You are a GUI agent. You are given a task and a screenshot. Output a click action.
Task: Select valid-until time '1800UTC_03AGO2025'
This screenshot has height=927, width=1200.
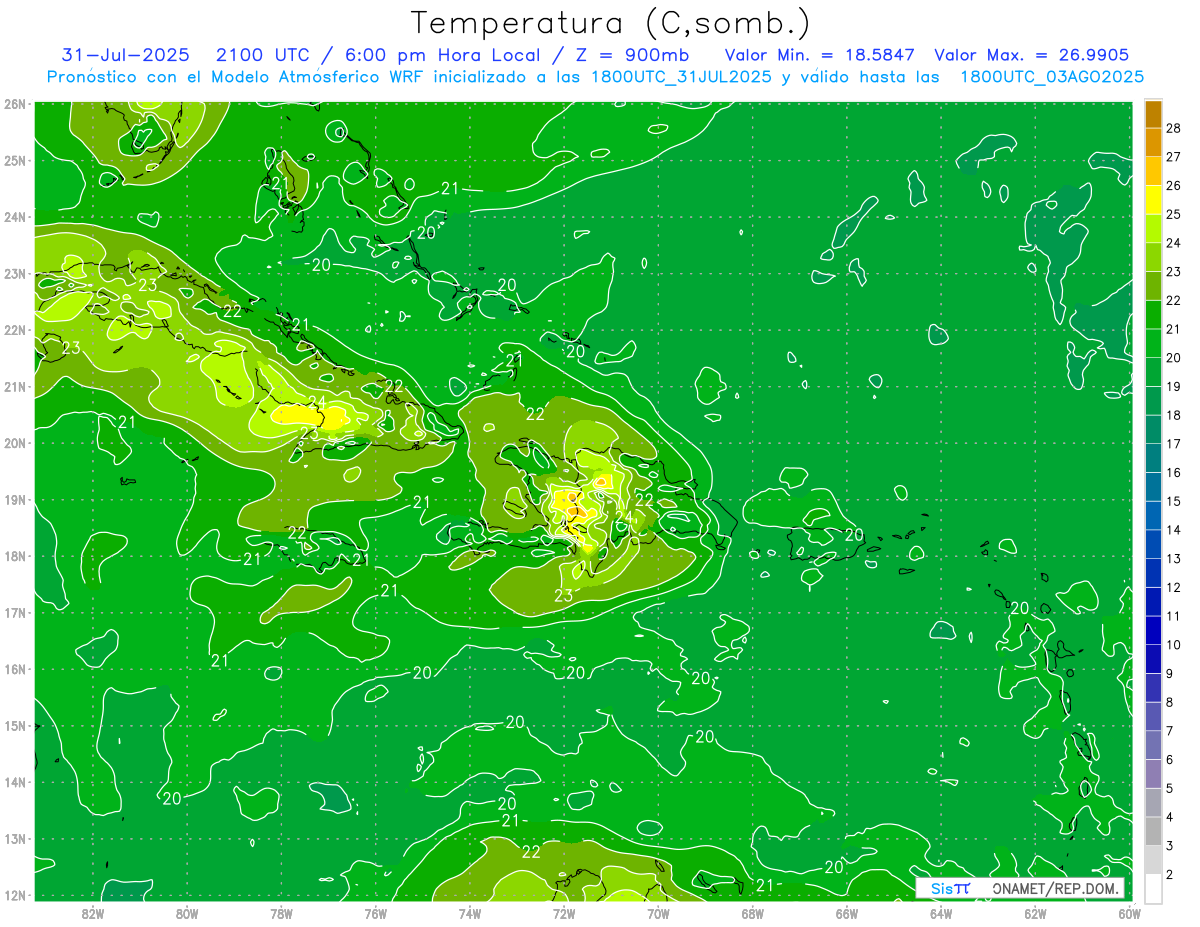click(1052, 77)
